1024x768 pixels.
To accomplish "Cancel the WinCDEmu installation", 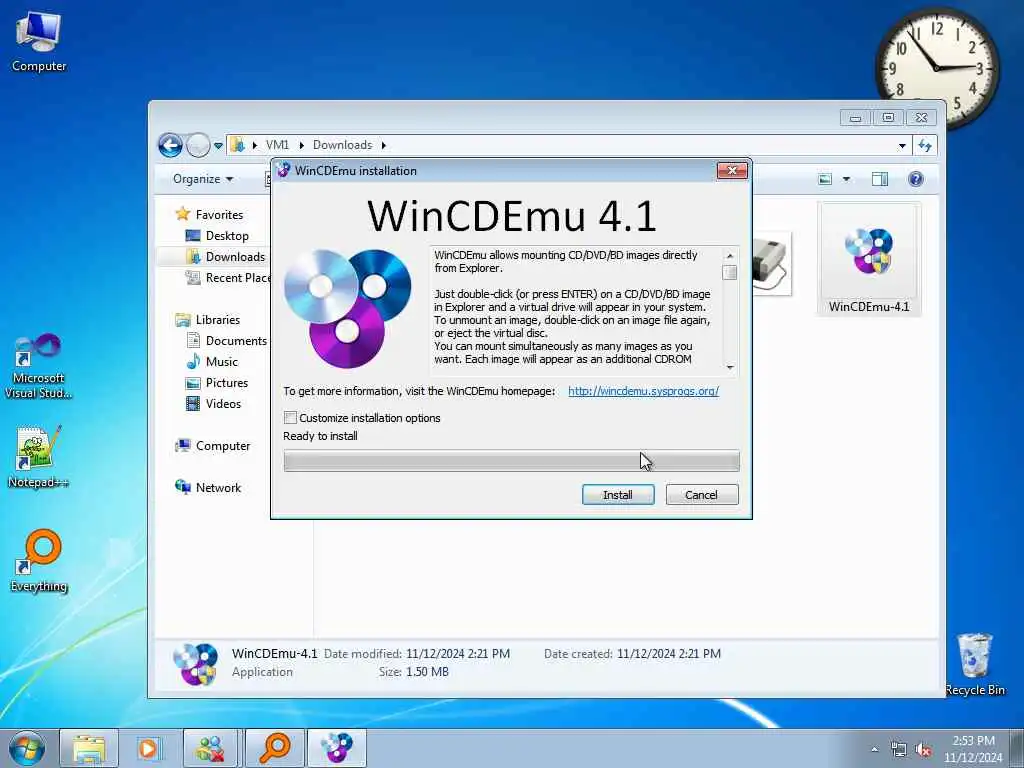I will [x=701, y=494].
